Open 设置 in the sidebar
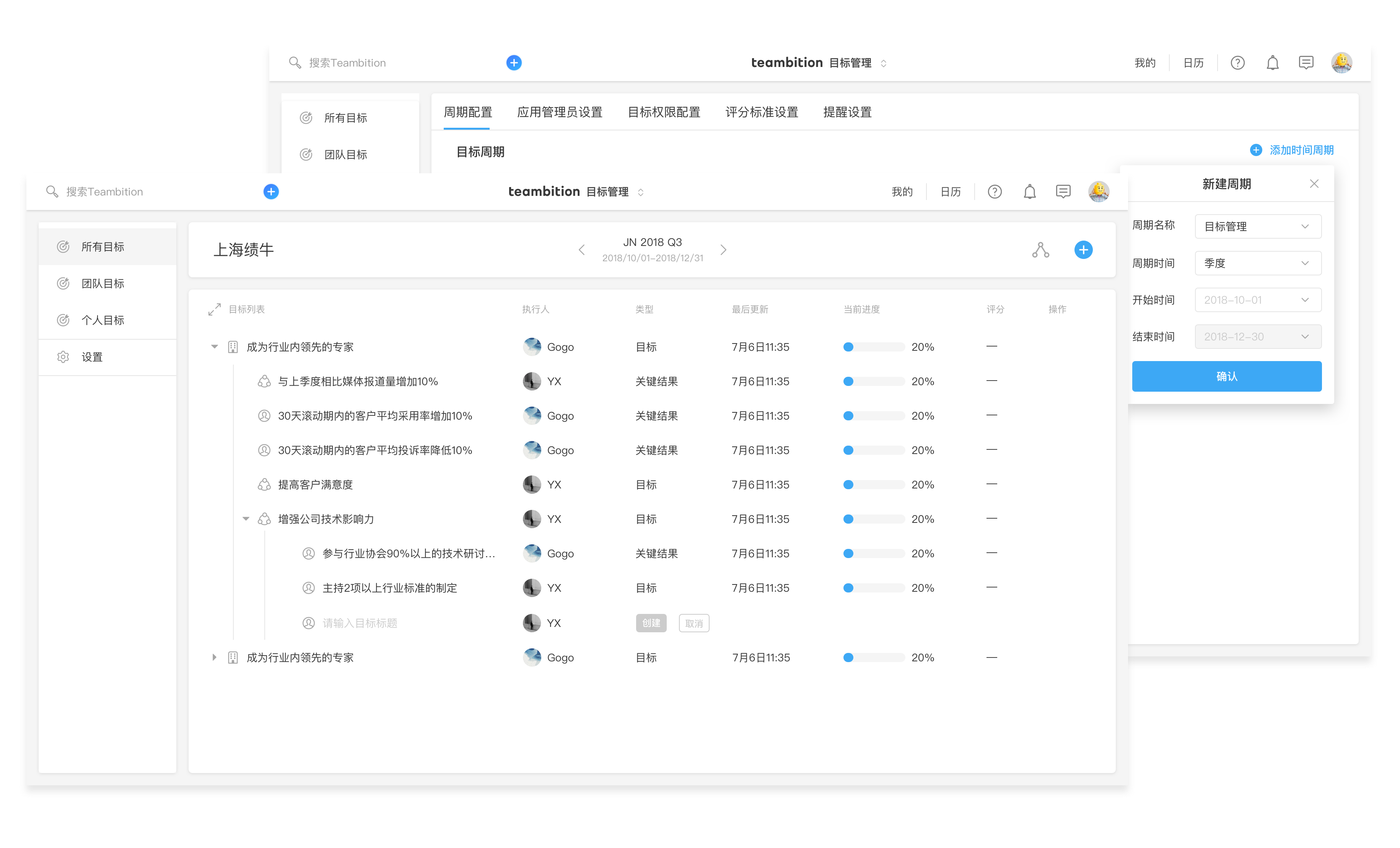1400x848 pixels. (x=107, y=357)
